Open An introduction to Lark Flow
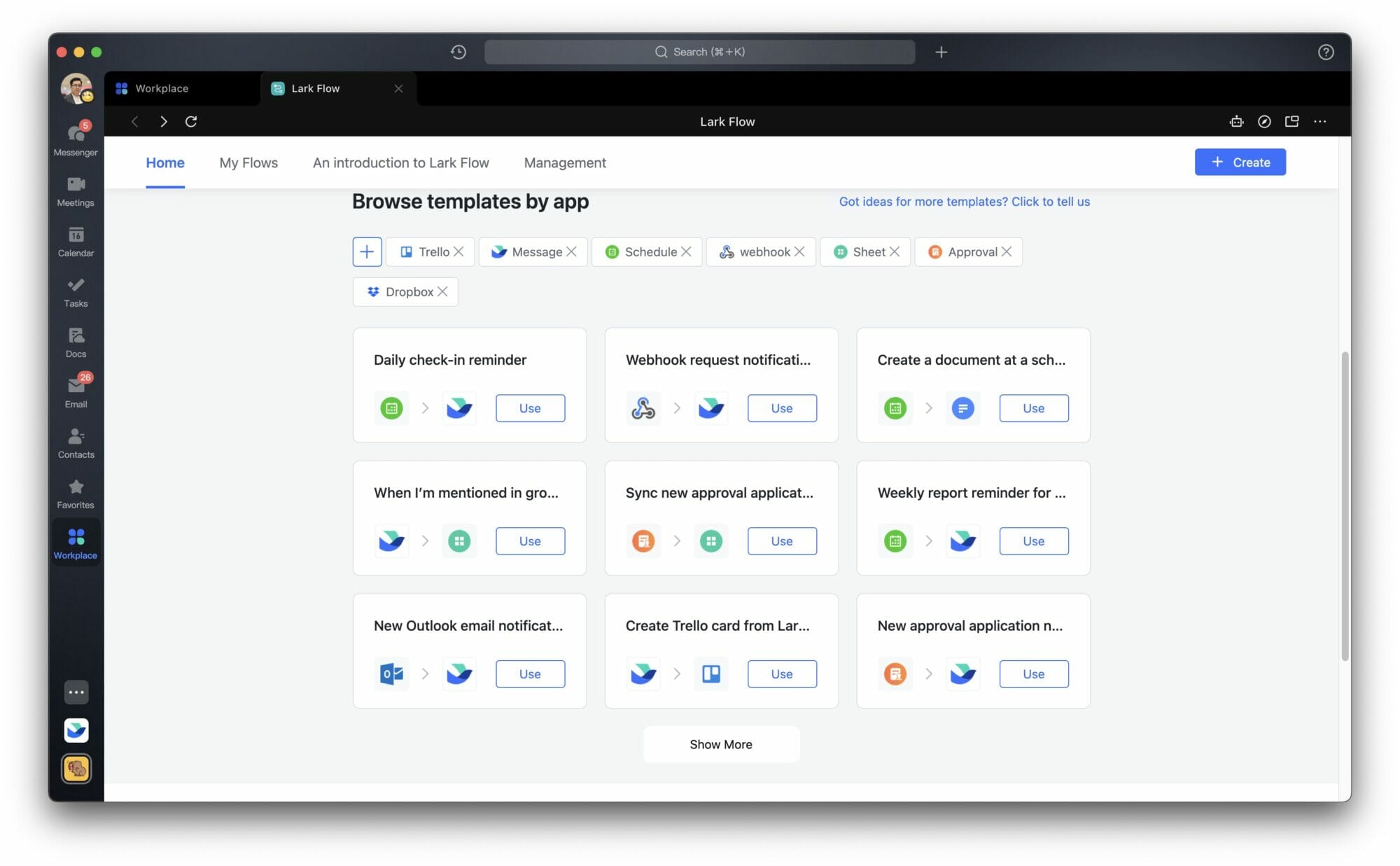Image resolution: width=1400 pixels, height=866 pixels. [x=401, y=162]
